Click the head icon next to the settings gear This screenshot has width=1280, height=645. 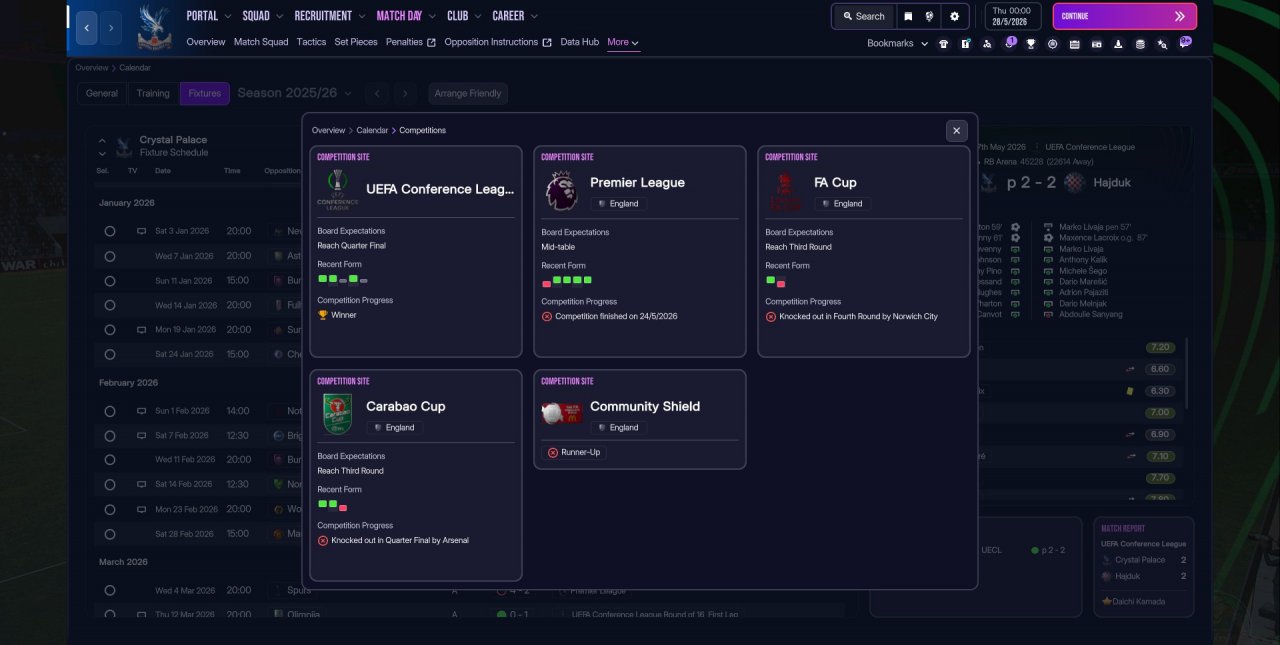(x=930, y=16)
